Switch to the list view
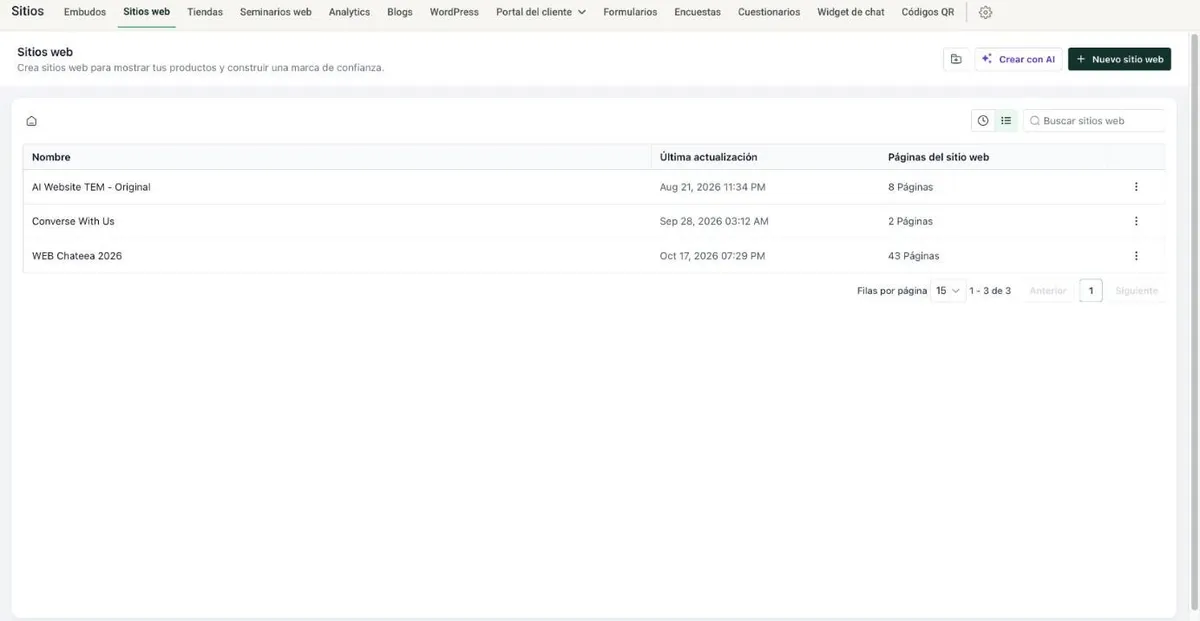 pyautogui.click(x=1006, y=121)
